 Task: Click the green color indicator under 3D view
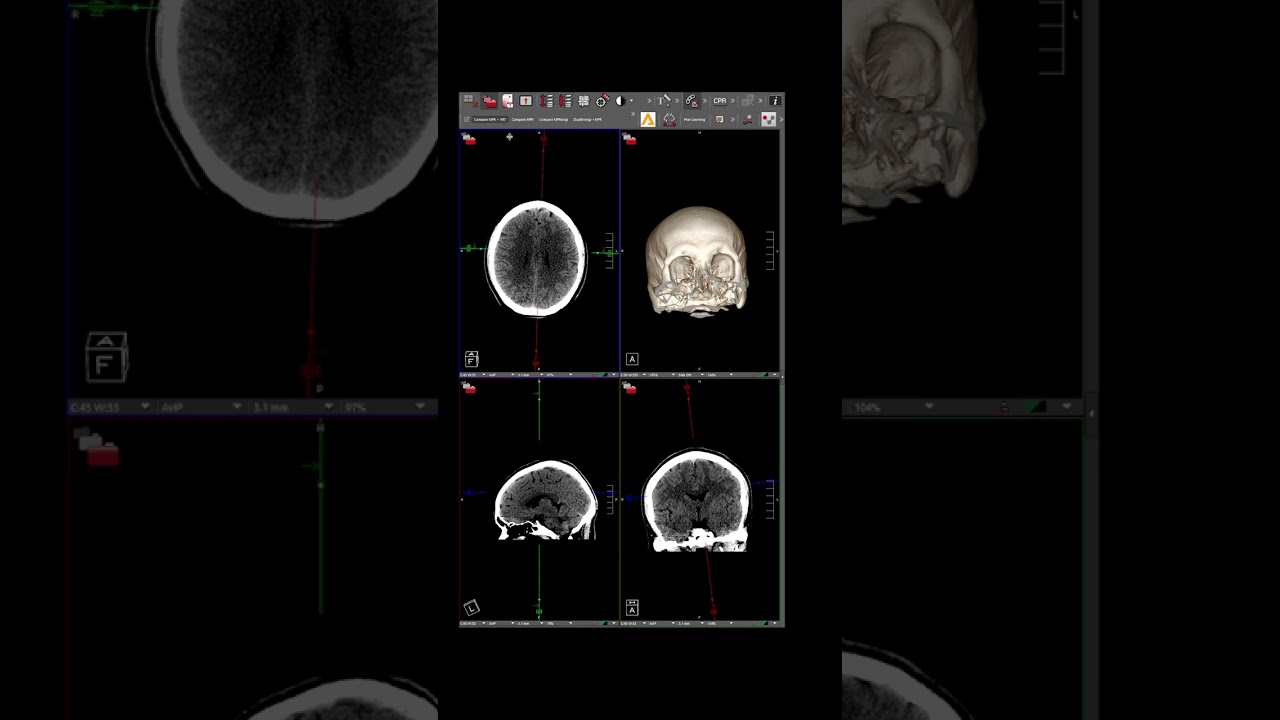pyautogui.click(x=764, y=375)
